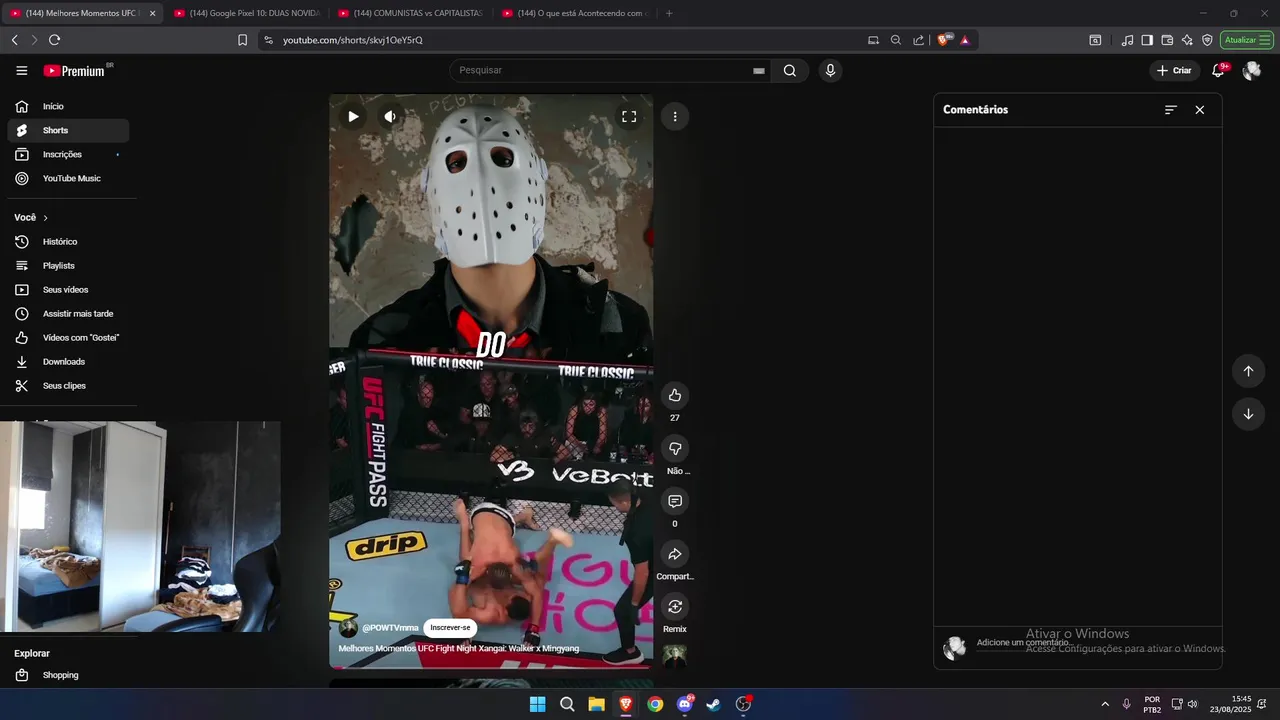Go back in browser history
This screenshot has height=720, width=1280.
tap(14, 40)
